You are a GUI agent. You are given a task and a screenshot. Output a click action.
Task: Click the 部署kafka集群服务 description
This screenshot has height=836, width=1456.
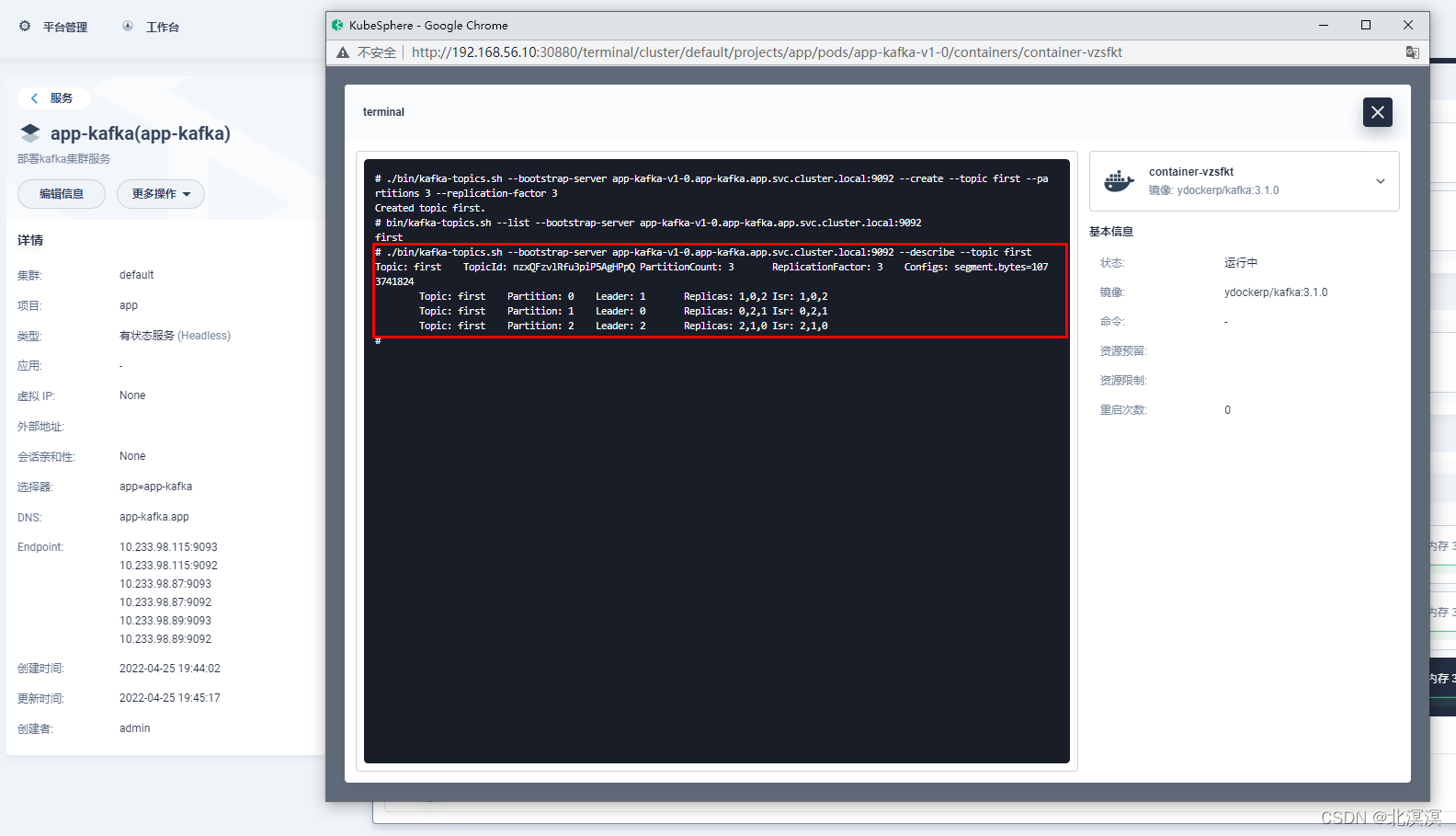tap(63, 159)
